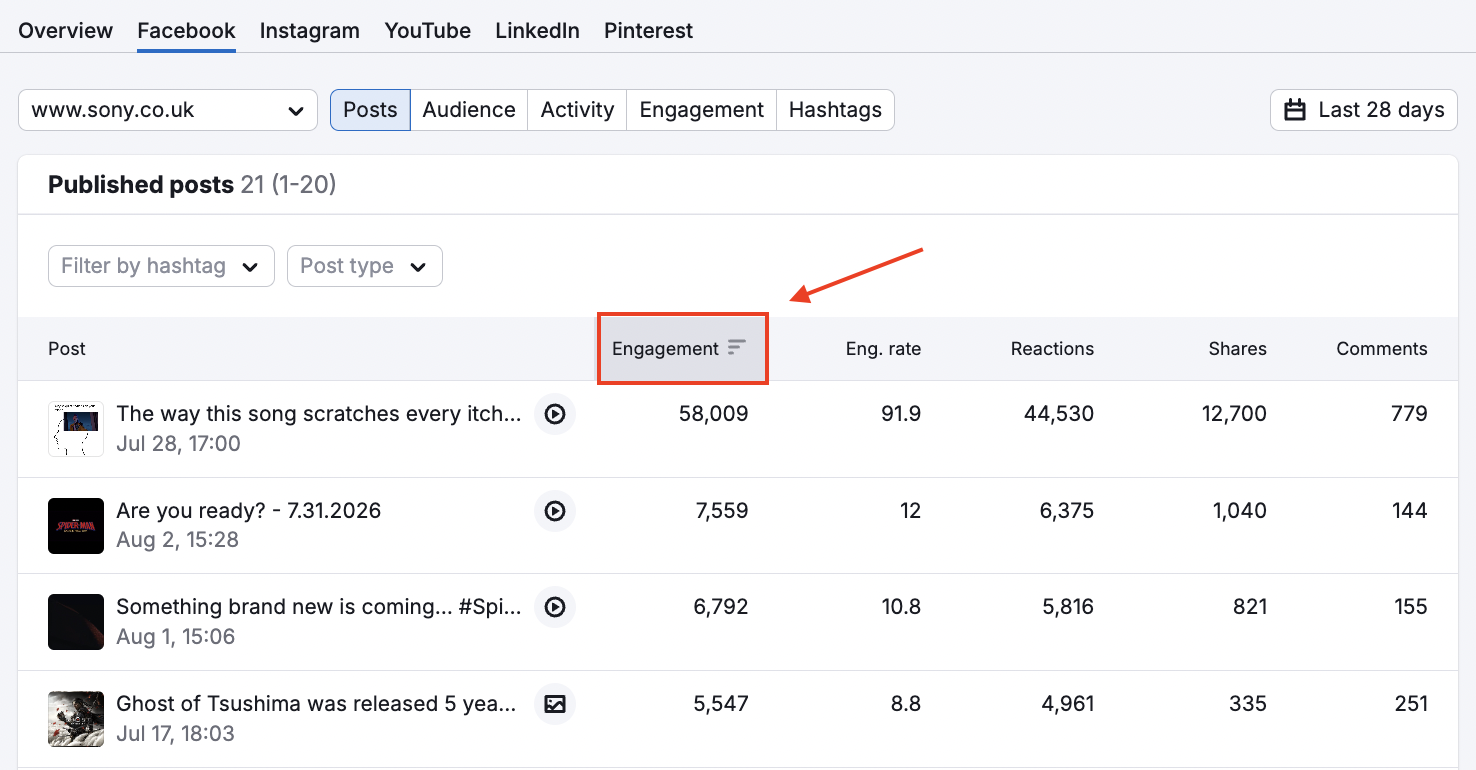
Task: Expand the Filter by hashtag dropdown
Action: [x=160, y=266]
